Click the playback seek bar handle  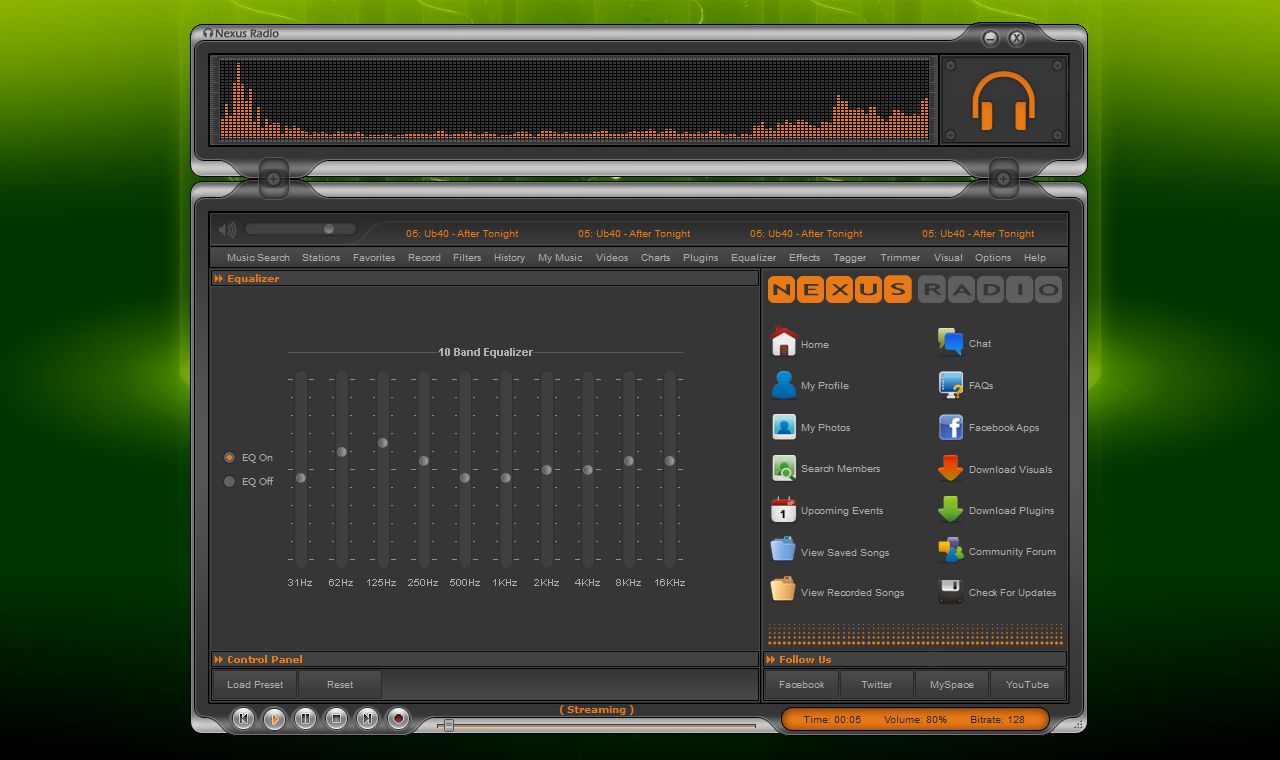tap(449, 725)
